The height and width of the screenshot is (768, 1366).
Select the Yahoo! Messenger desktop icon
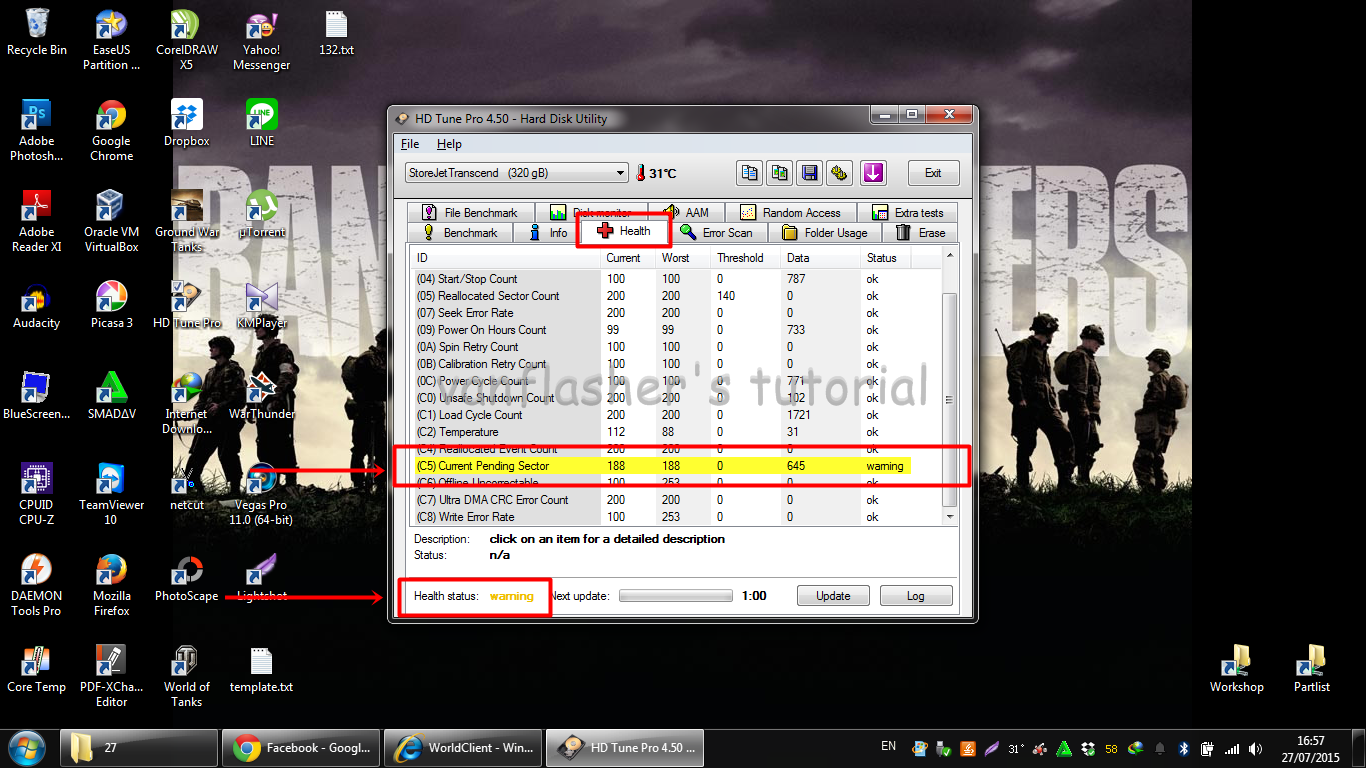[x=261, y=40]
